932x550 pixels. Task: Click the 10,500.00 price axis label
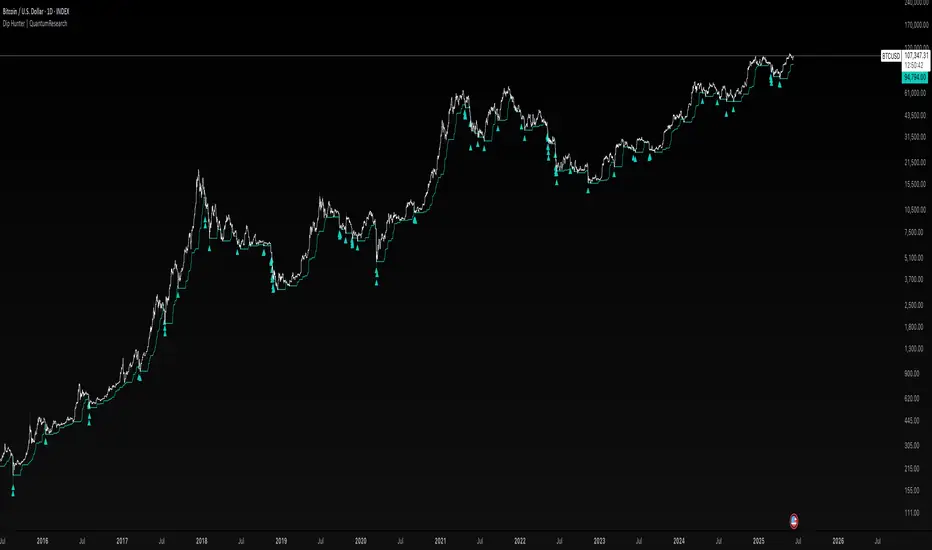(x=915, y=210)
